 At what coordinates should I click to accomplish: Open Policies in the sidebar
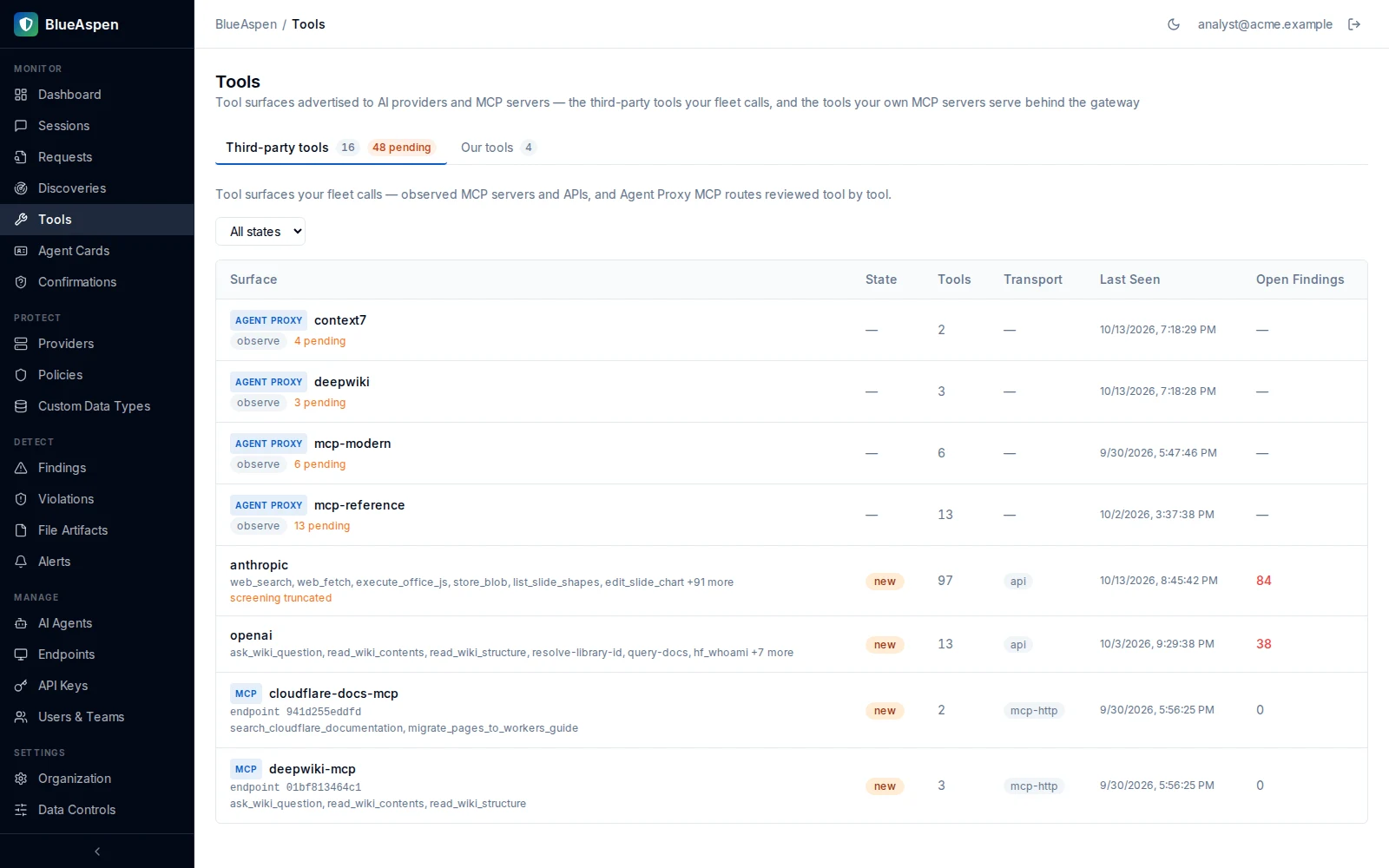coord(97,375)
